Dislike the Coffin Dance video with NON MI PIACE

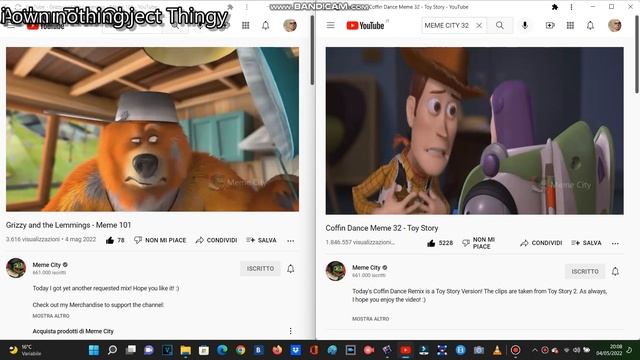[x=478, y=243]
